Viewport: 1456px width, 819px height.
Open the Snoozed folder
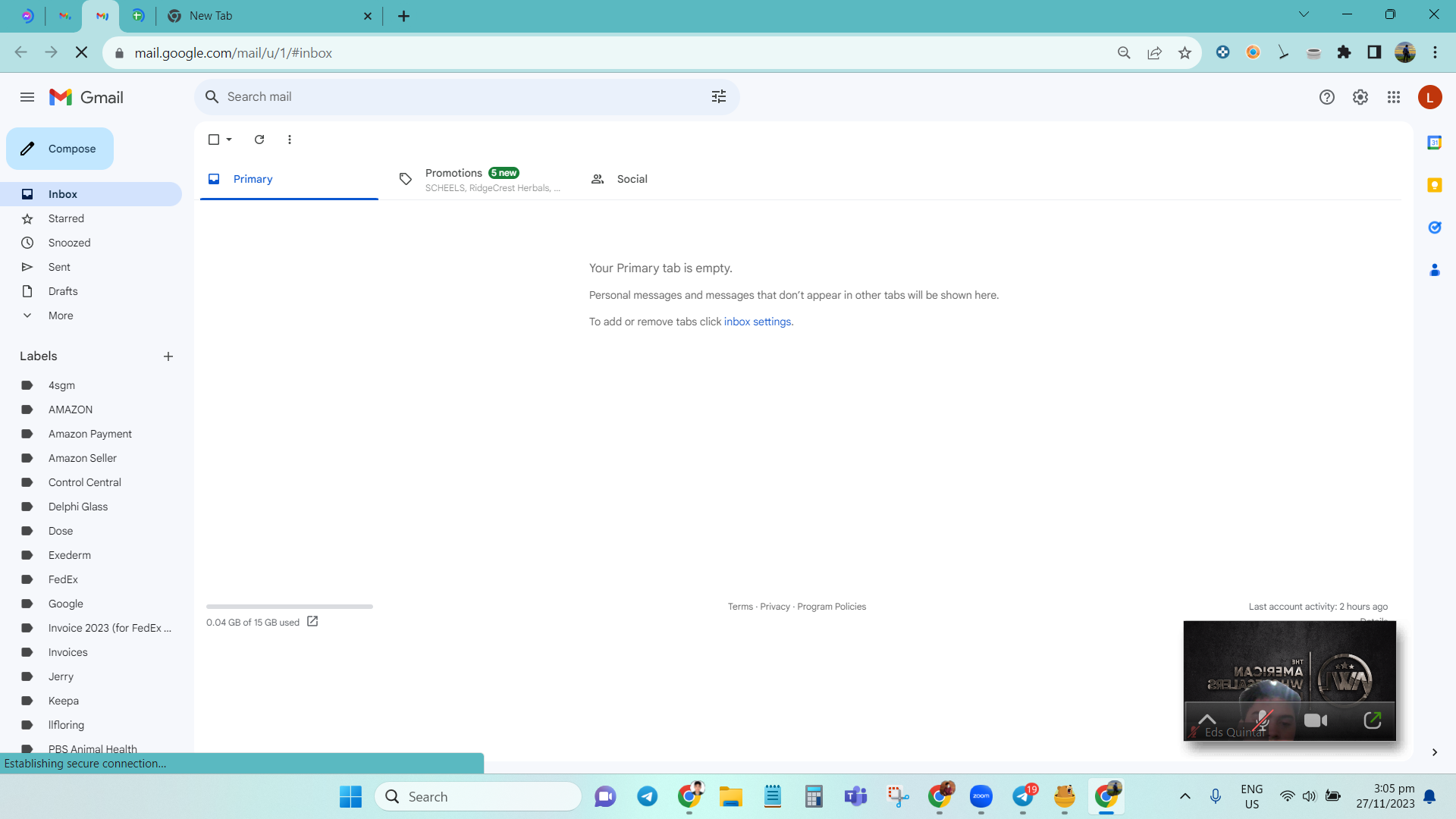tap(91, 243)
